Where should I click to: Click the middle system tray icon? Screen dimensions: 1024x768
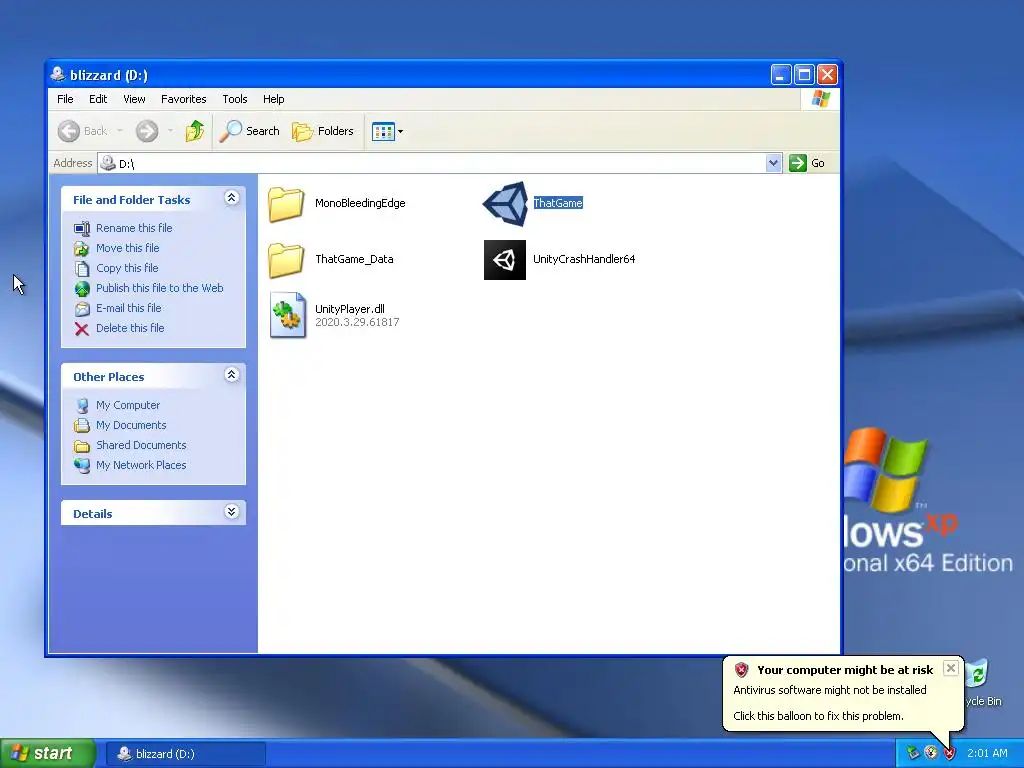(x=931, y=754)
